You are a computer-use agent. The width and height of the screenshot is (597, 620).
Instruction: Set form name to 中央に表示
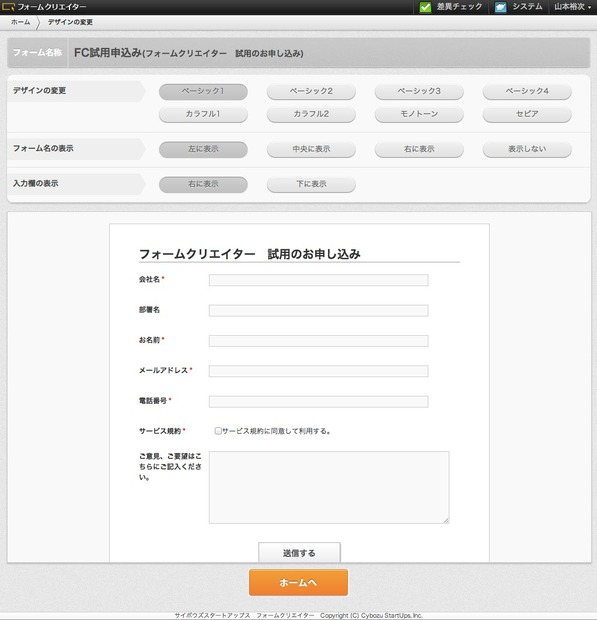point(311,149)
